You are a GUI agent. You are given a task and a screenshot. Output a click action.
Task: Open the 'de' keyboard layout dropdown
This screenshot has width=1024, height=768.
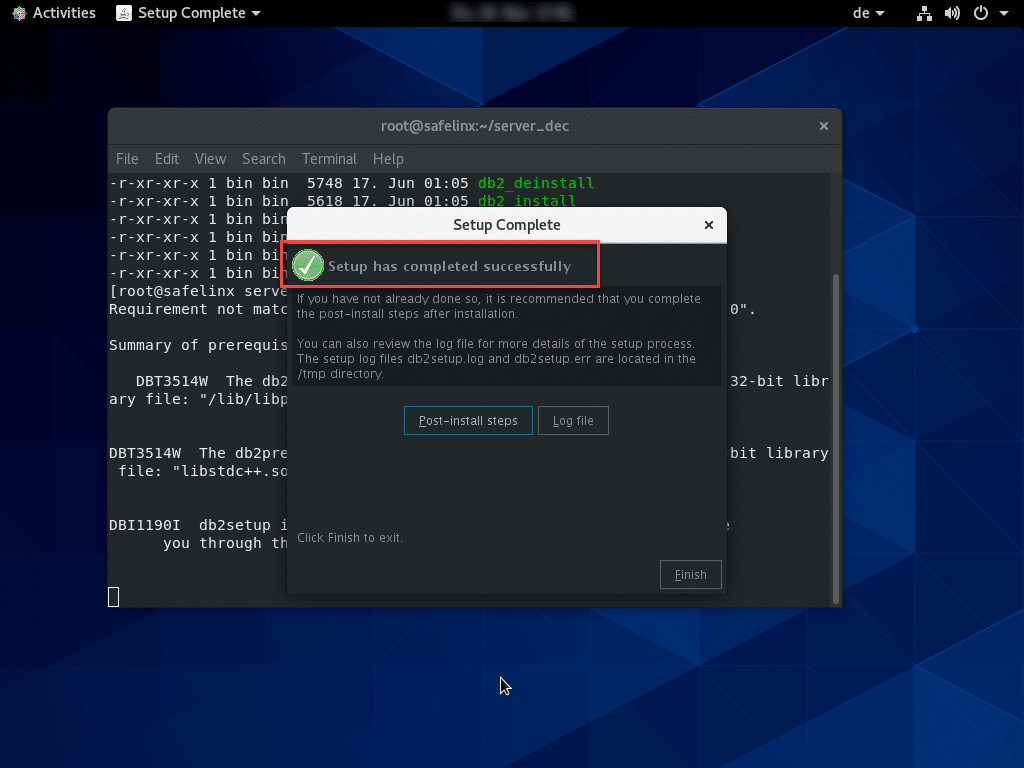click(866, 13)
